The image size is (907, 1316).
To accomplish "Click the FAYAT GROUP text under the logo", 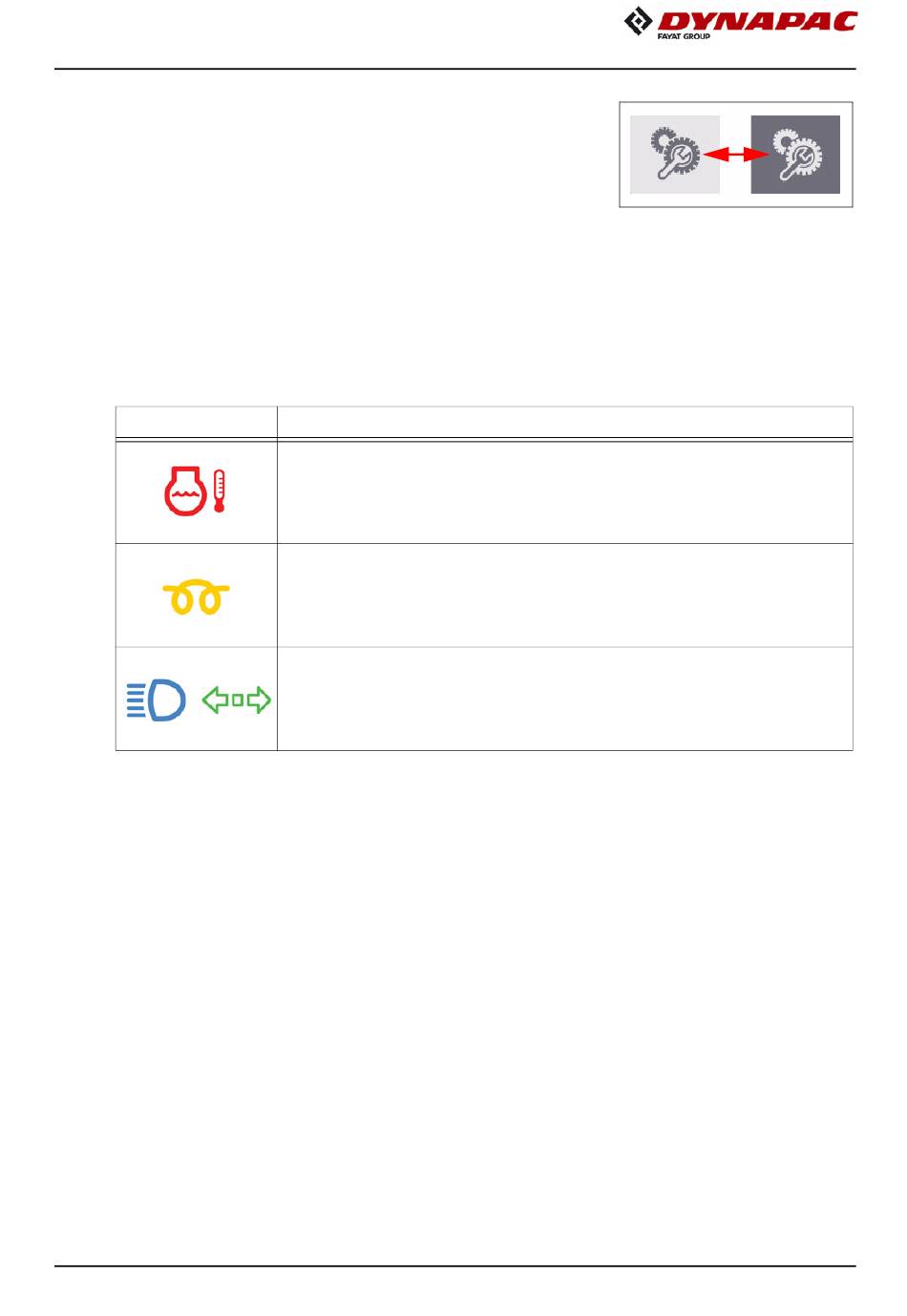I will (684, 35).
